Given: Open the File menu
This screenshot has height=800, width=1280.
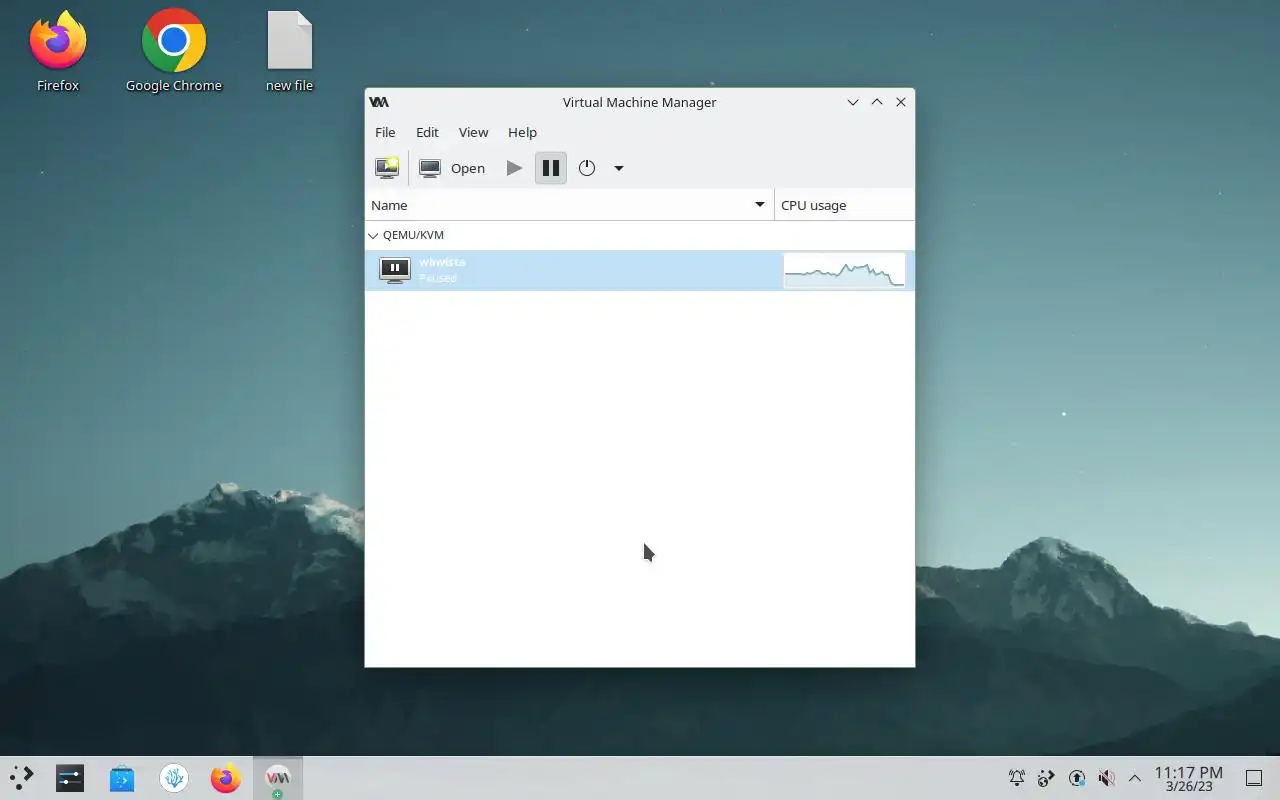Looking at the screenshot, I should click(385, 132).
